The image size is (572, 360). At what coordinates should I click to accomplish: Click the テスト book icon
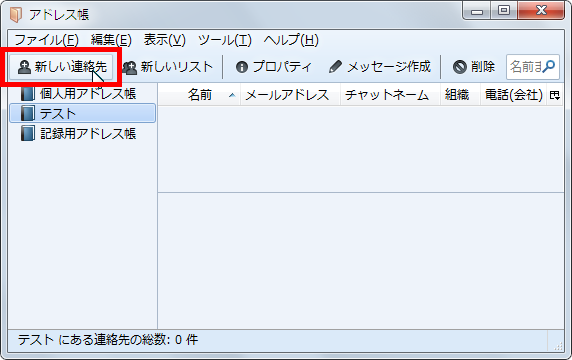[28, 113]
